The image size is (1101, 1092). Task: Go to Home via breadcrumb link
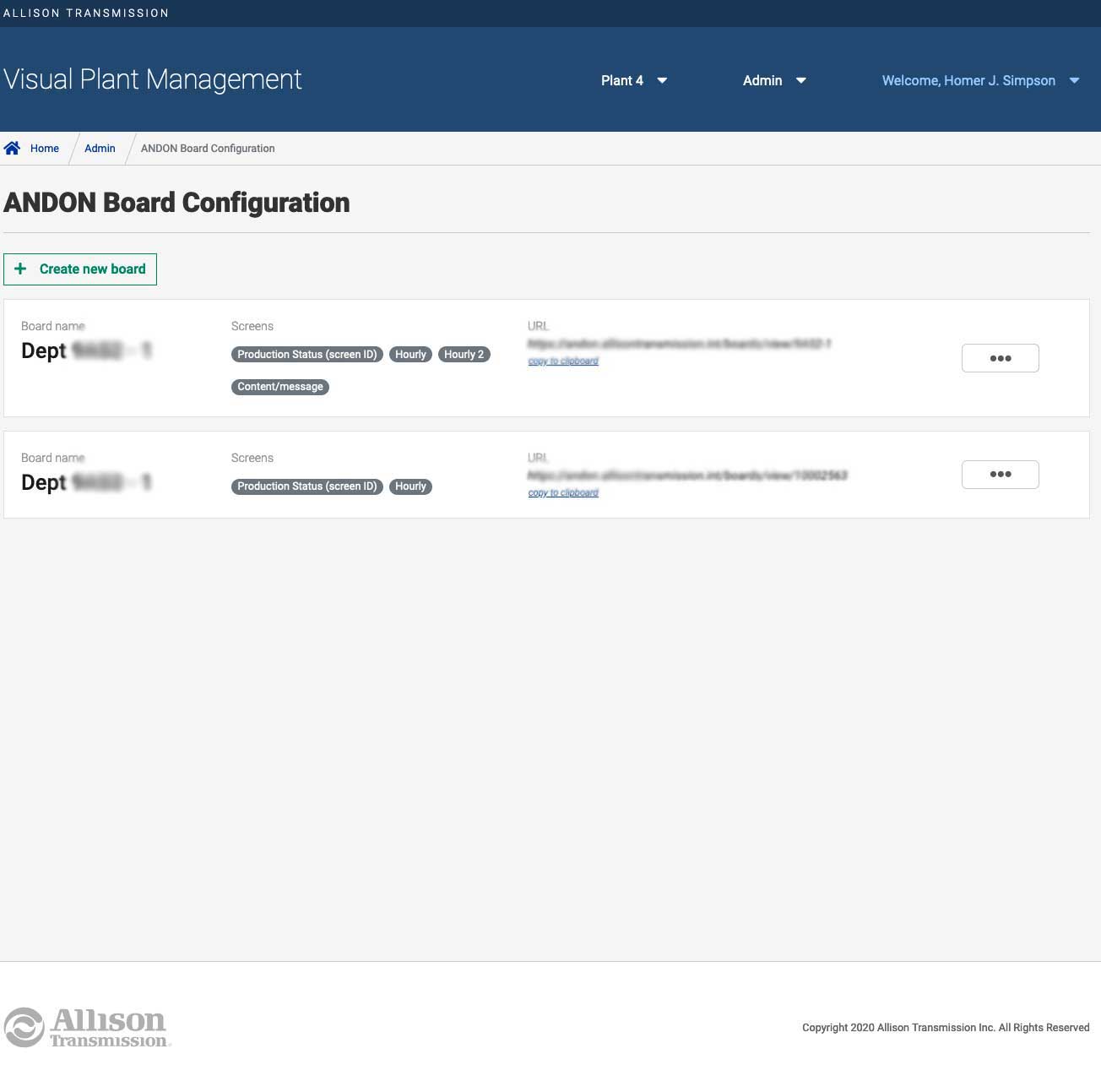[45, 149]
